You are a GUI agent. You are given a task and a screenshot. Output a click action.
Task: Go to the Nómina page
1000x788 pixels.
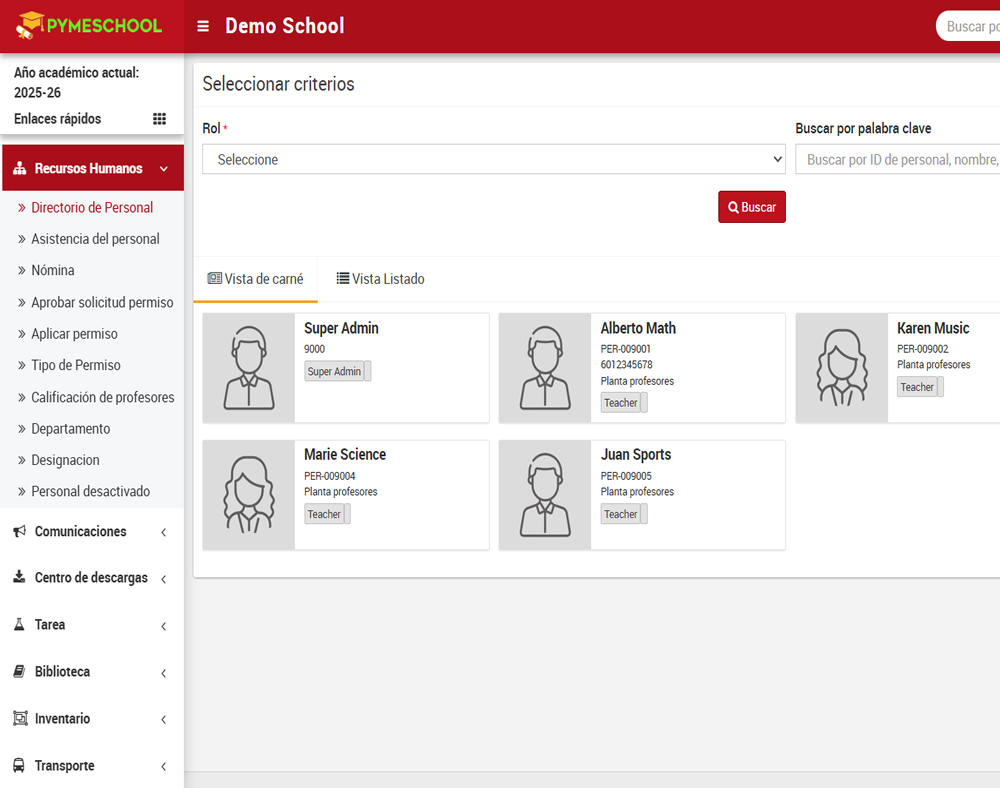[53, 271]
